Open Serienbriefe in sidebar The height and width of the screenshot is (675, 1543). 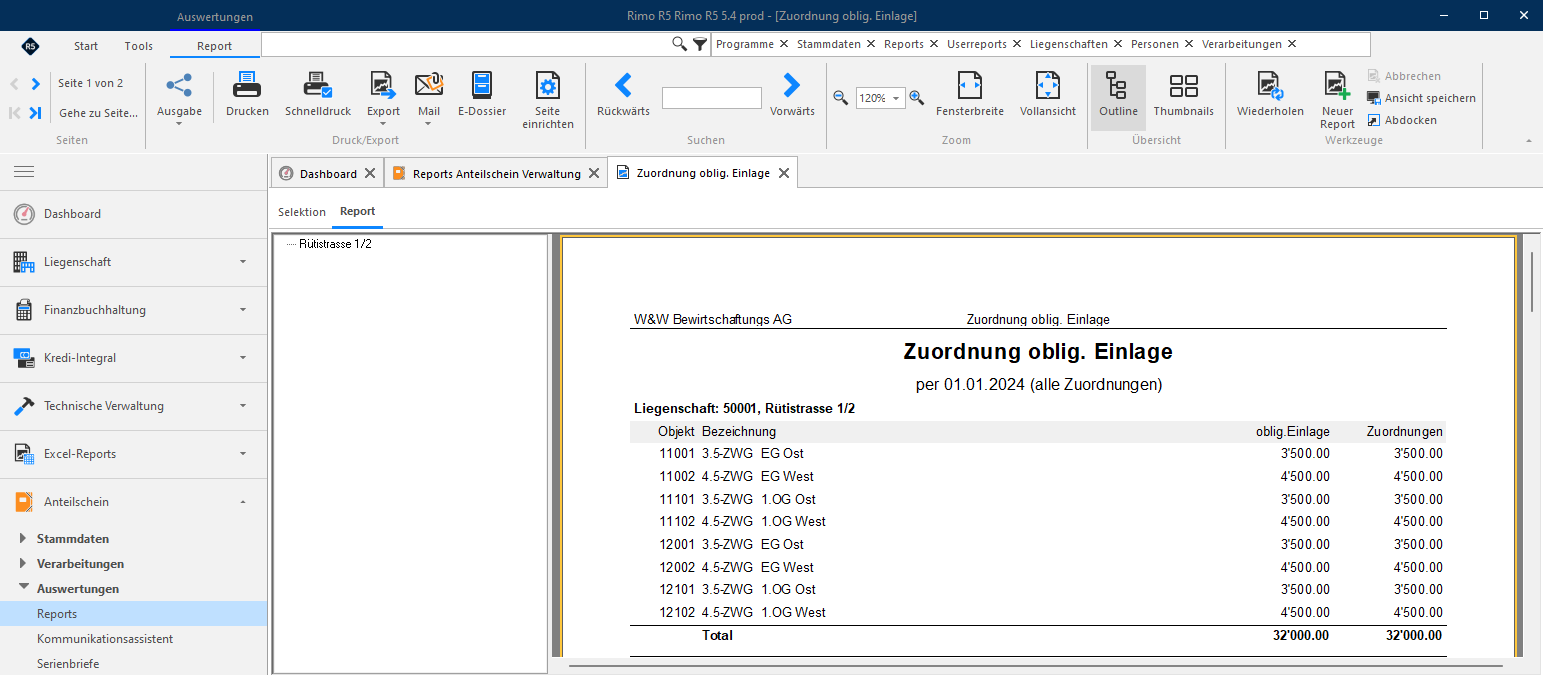click(x=68, y=664)
